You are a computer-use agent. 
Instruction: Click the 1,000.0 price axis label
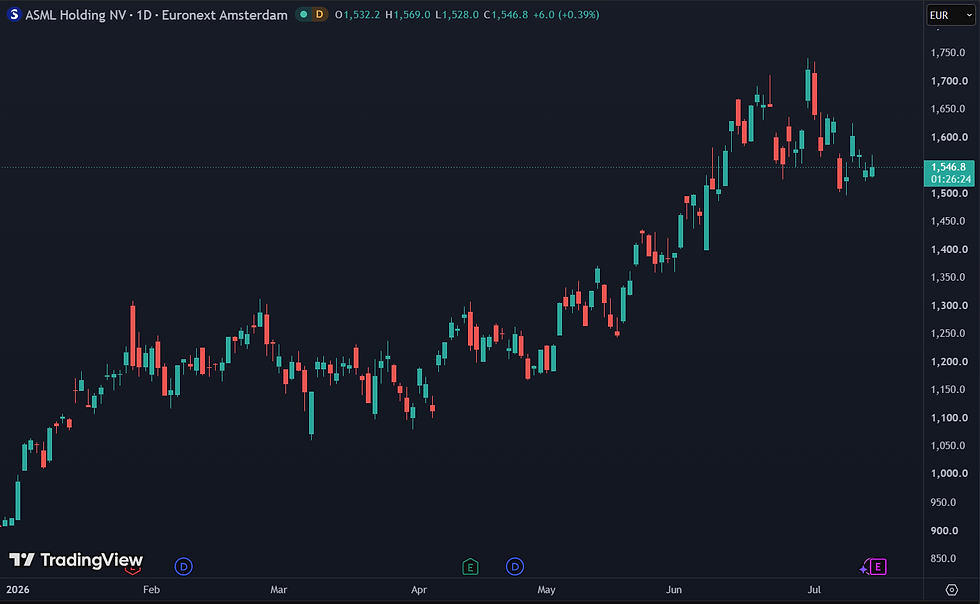(x=949, y=473)
